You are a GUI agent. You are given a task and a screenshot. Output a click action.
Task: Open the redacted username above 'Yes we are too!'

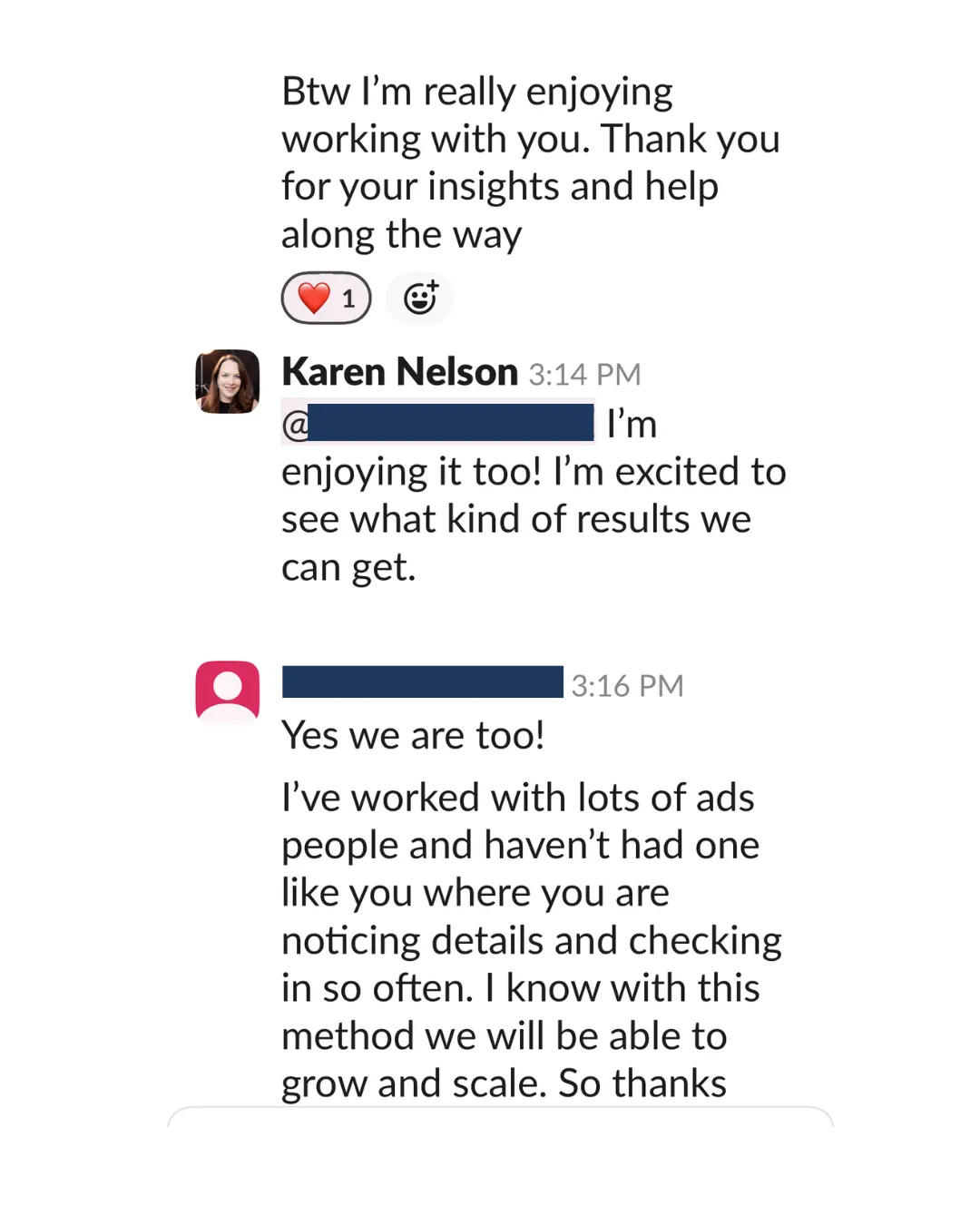pos(421,683)
